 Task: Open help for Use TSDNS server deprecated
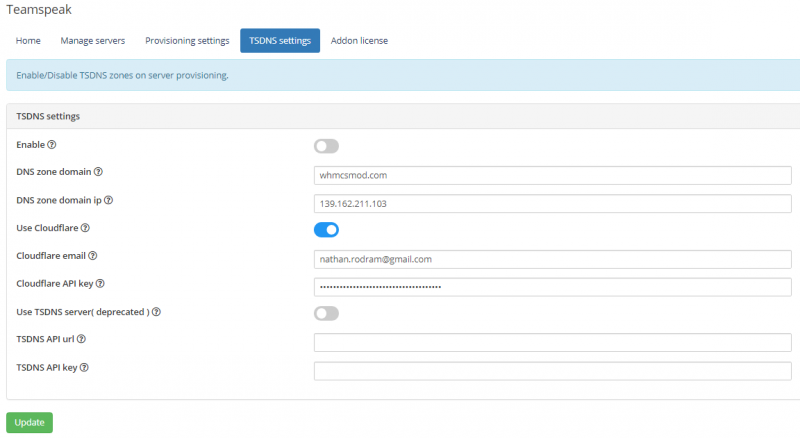tap(156, 311)
